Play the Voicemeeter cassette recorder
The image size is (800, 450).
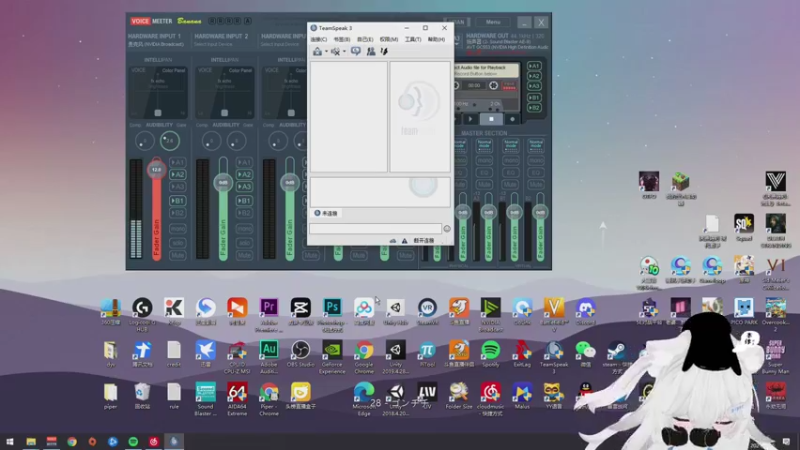coord(470,119)
